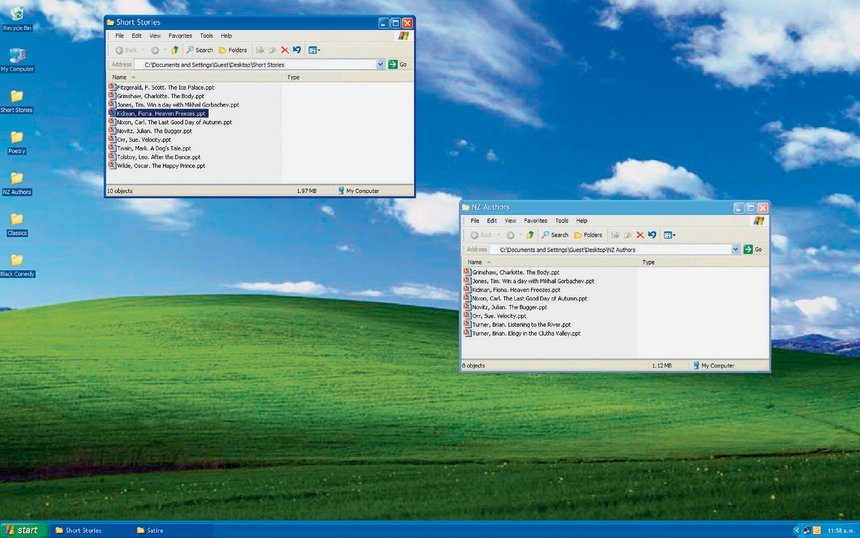860x538 pixels.
Task: Click the taskbar clock
Action: click(841, 530)
